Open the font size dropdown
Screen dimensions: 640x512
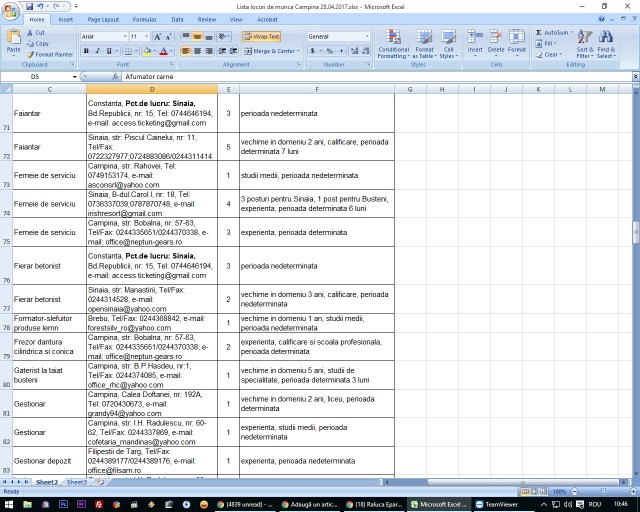(x=147, y=37)
